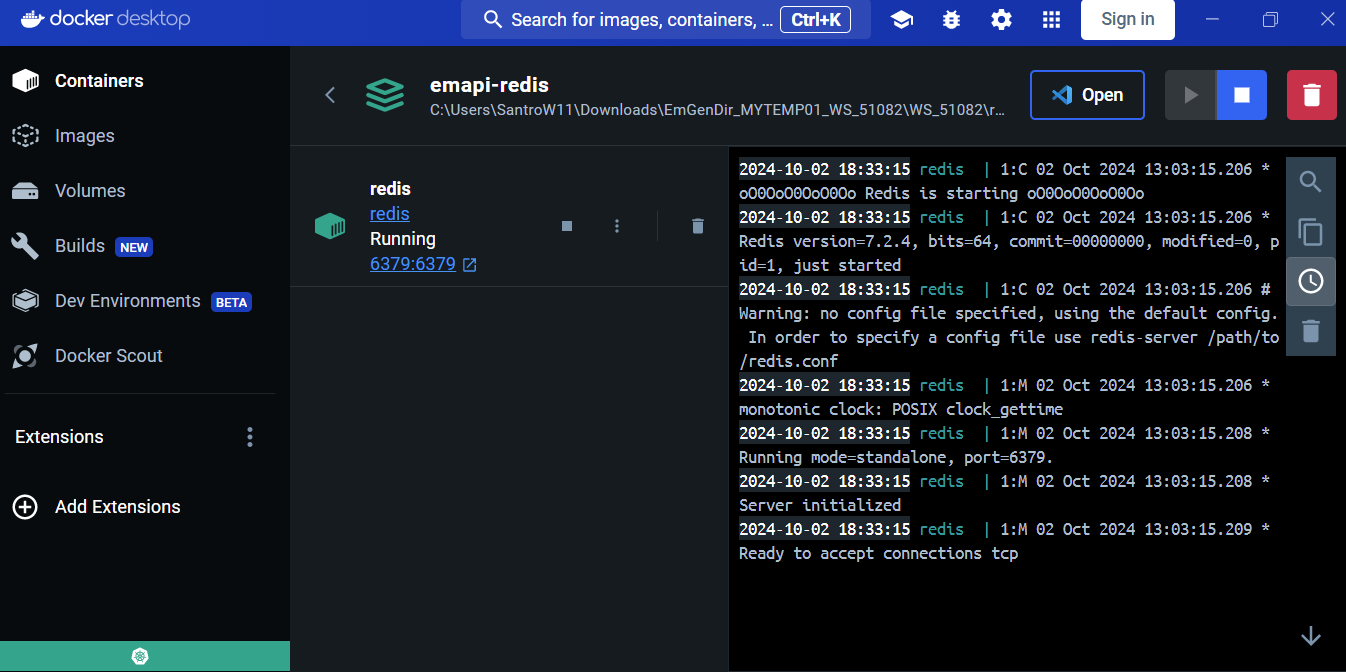Click the Builds wrench icon

(26, 246)
